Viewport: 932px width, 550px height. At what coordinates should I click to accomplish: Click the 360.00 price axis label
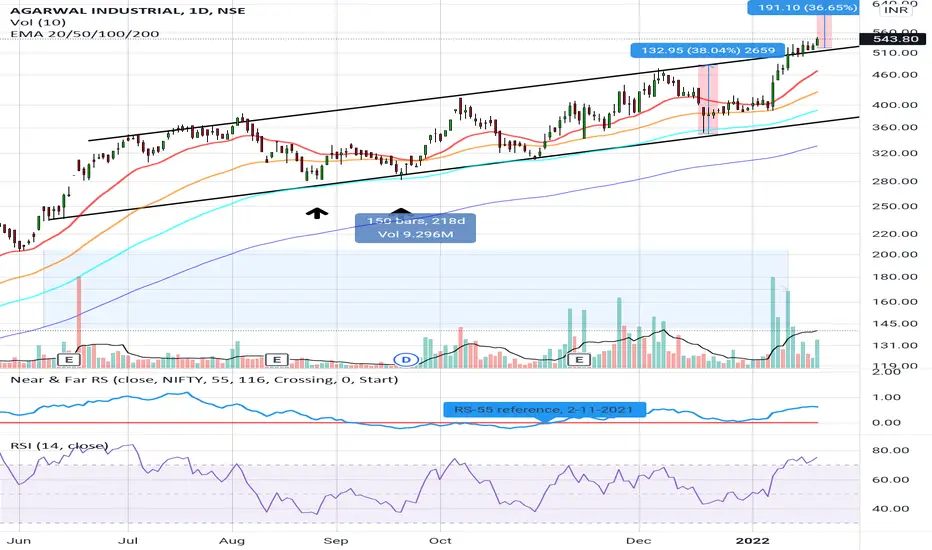tap(896, 127)
